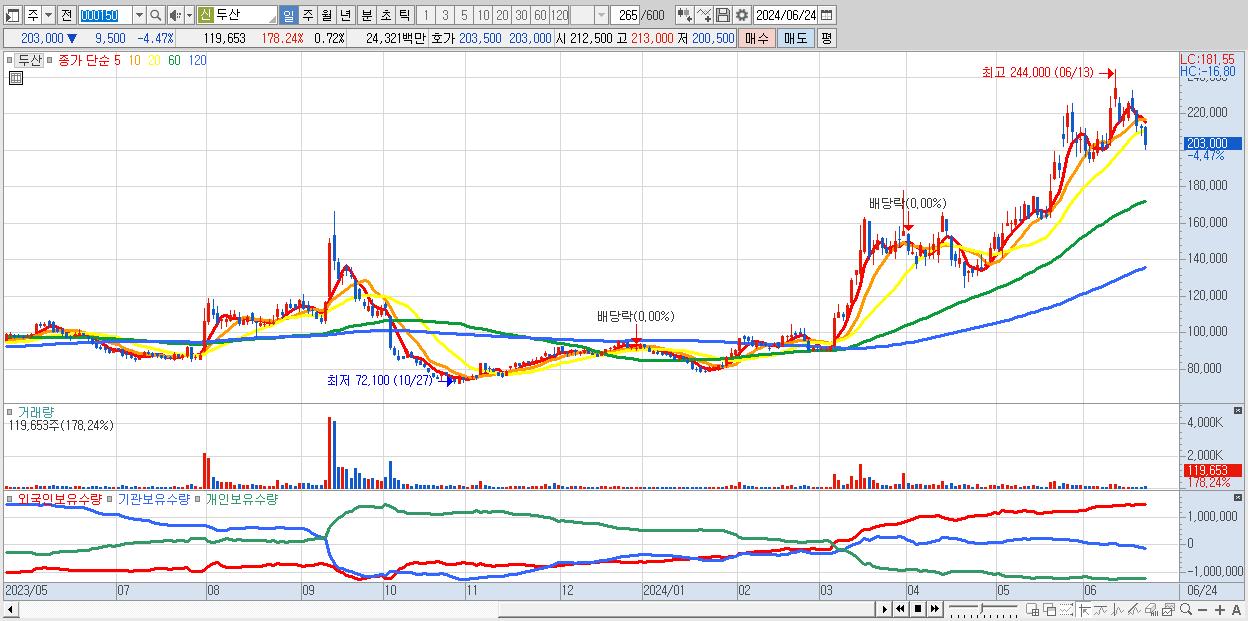This screenshot has height=621, width=1248.
Task: Click the candle count field showing 265
Action: click(x=627, y=15)
